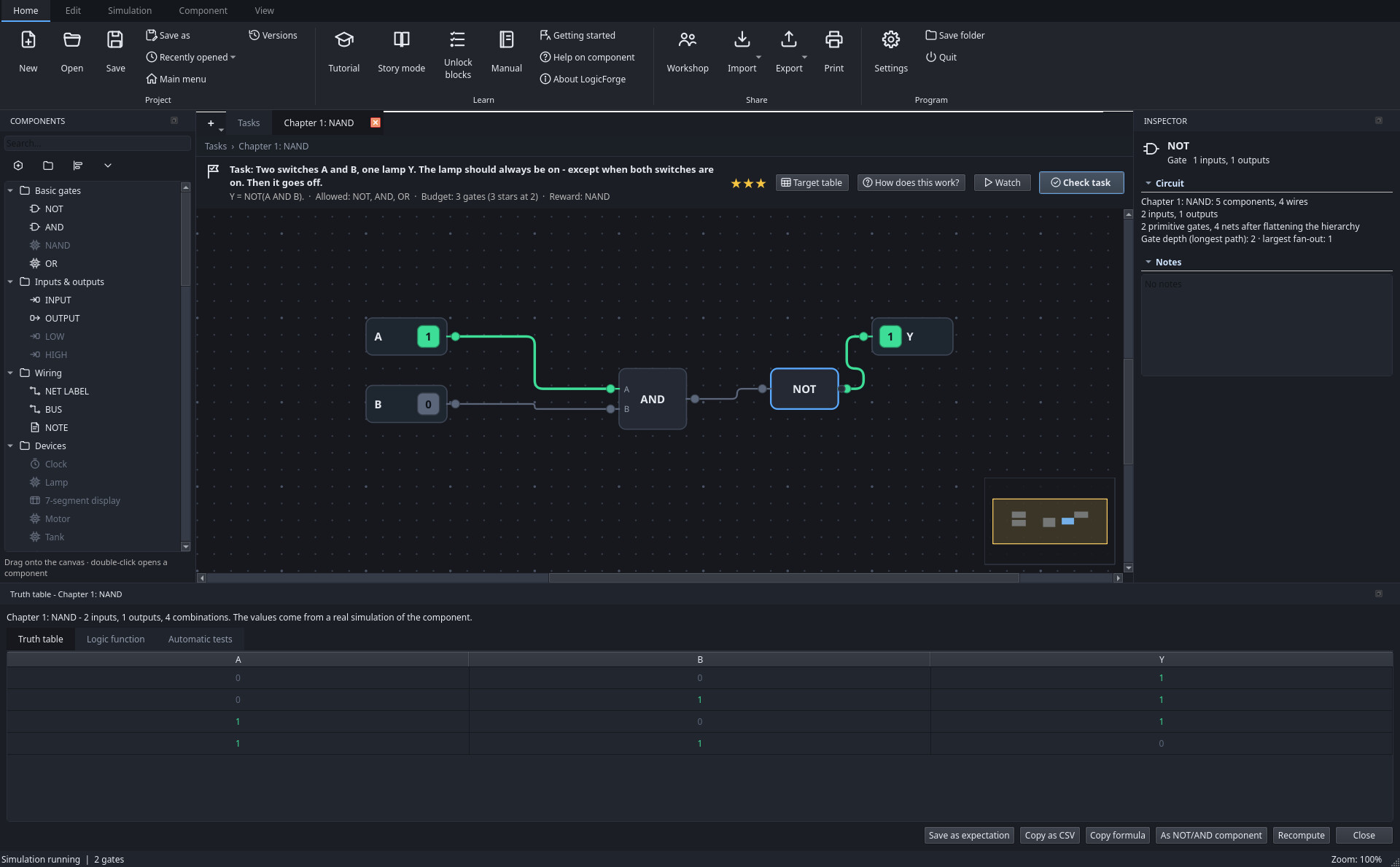Create a New project from ribbon
1400x867 pixels.
(x=28, y=51)
